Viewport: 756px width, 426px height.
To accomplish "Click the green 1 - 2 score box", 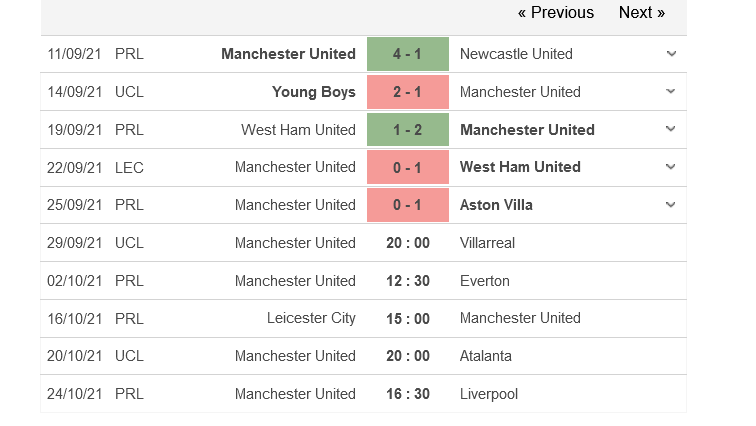I will pyautogui.click(x=408, y=130).
